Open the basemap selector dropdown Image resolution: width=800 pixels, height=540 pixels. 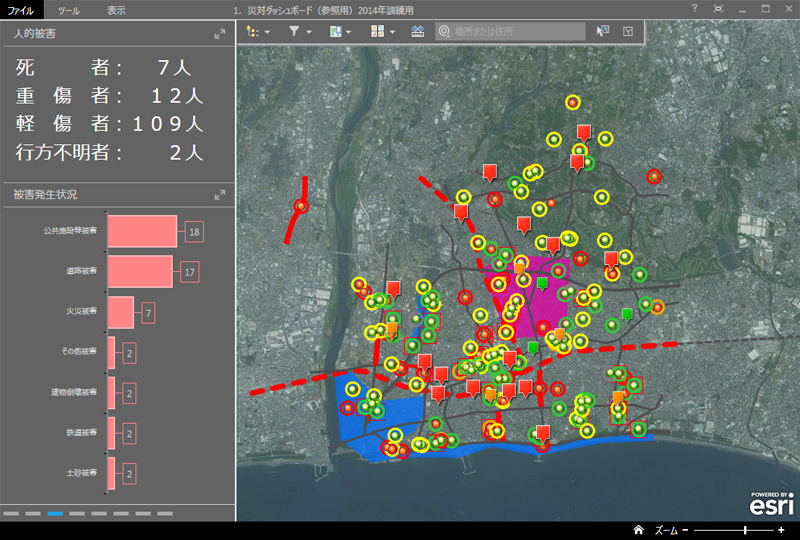coord(341,31)
